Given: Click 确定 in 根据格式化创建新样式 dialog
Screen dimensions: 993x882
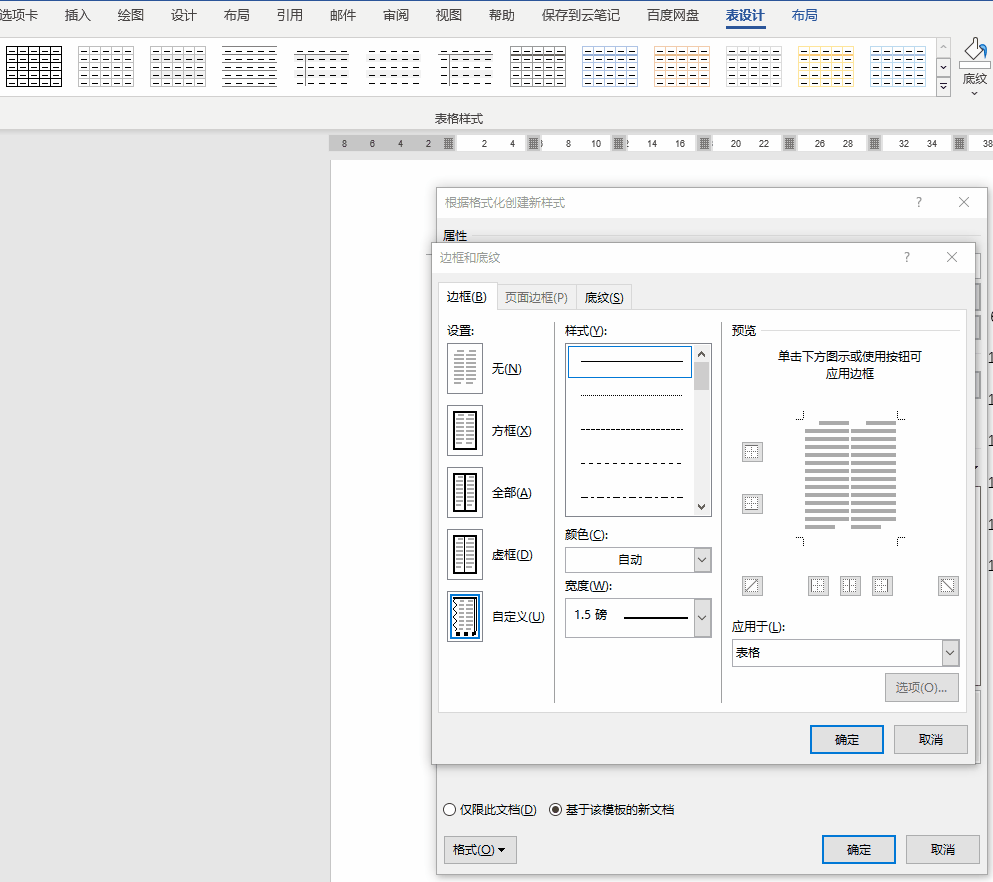Looking at the screenshot, I should (x=859, y=850).
